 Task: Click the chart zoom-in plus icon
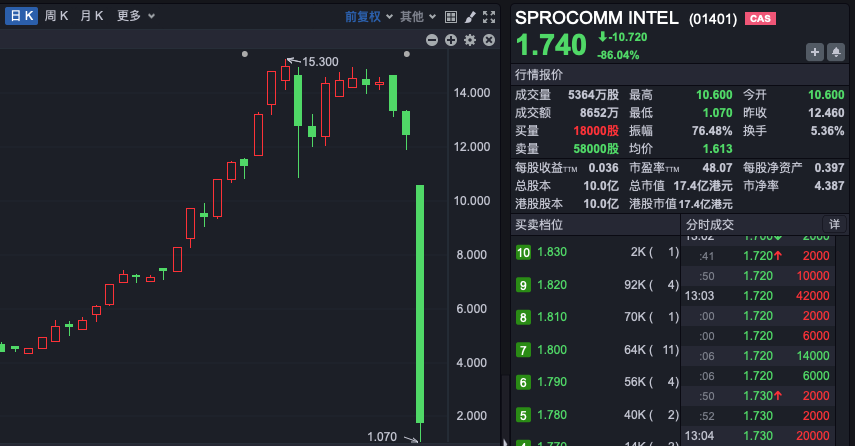[x=451, y=40]
